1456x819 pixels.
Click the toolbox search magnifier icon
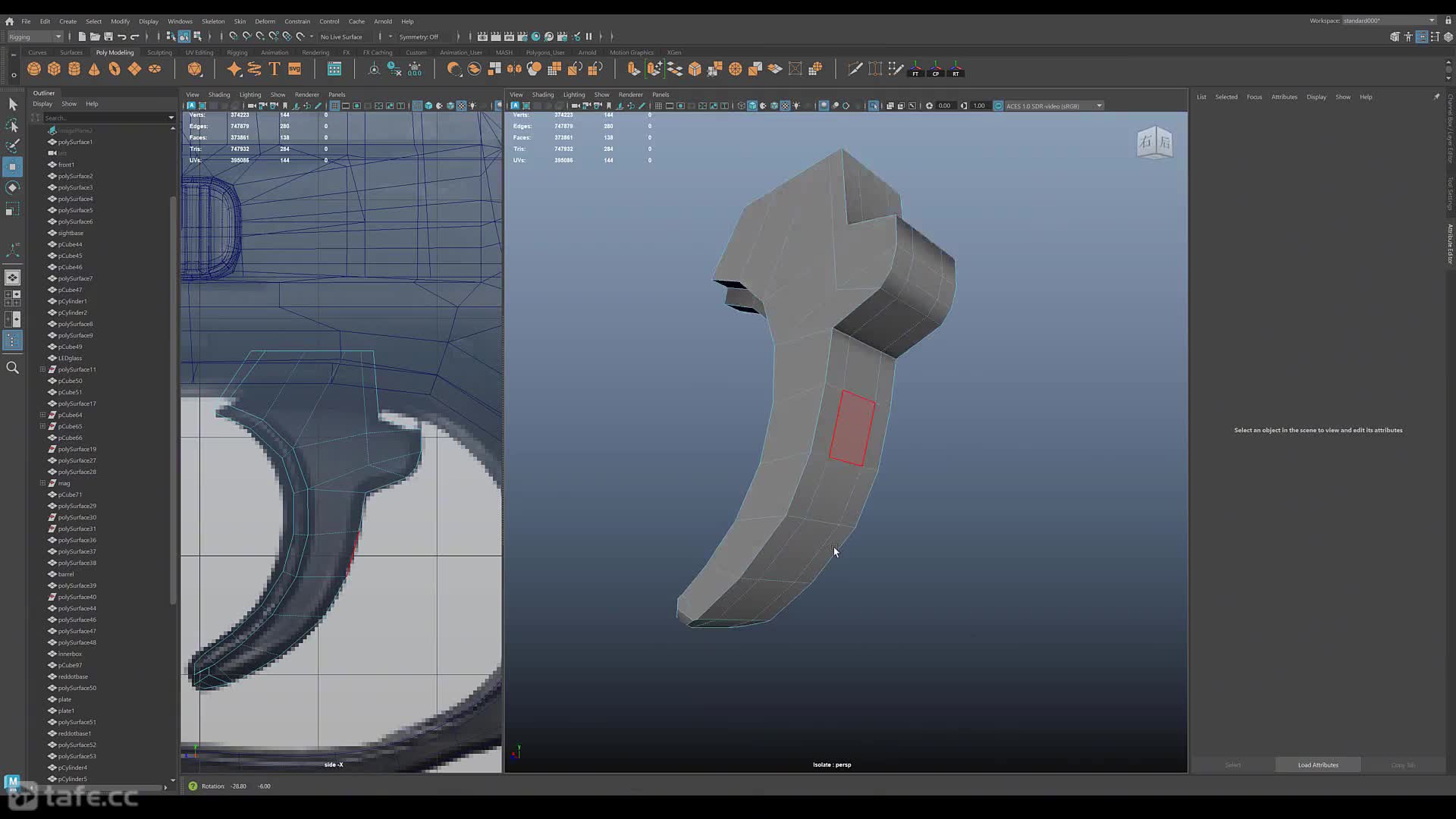pyautogui.click(x=13, y=368)
